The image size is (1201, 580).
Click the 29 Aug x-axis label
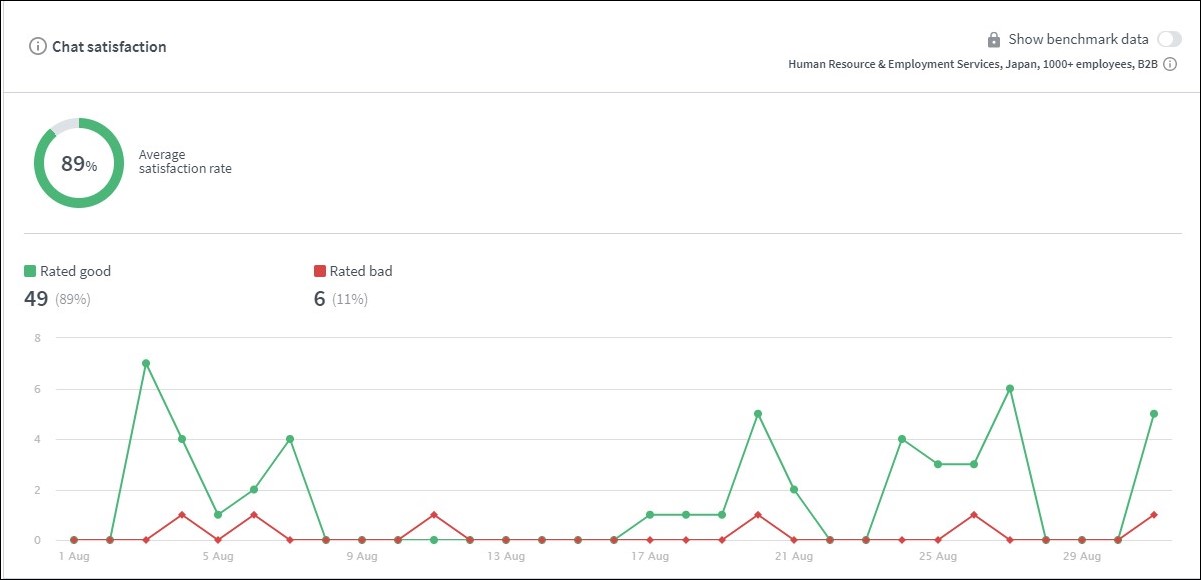pyautogui.click(x=1082, y=556)
